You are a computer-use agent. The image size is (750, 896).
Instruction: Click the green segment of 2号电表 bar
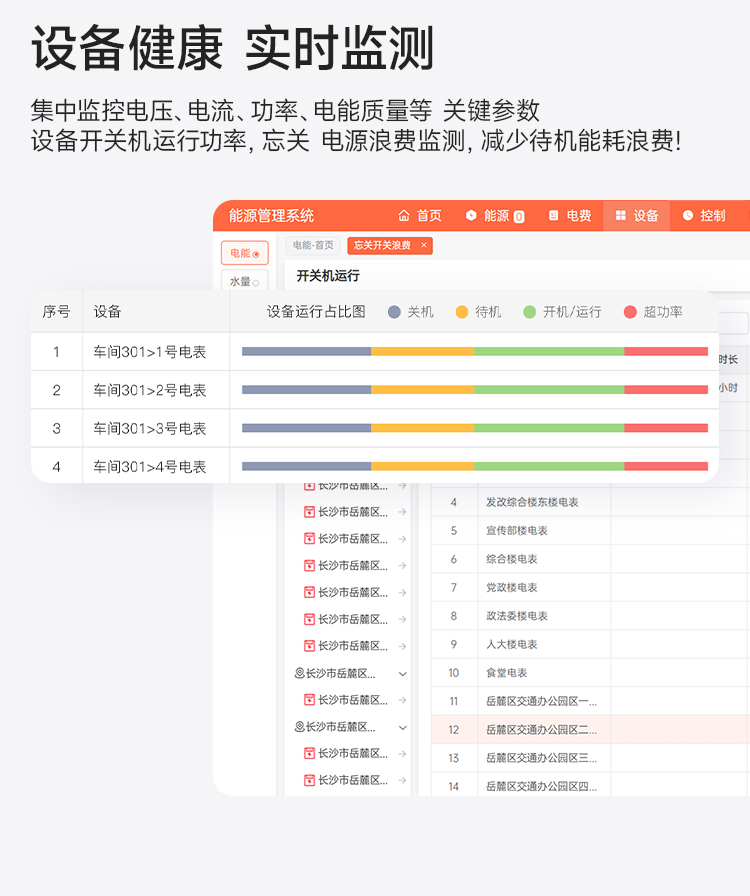click(x=549, y=390)
